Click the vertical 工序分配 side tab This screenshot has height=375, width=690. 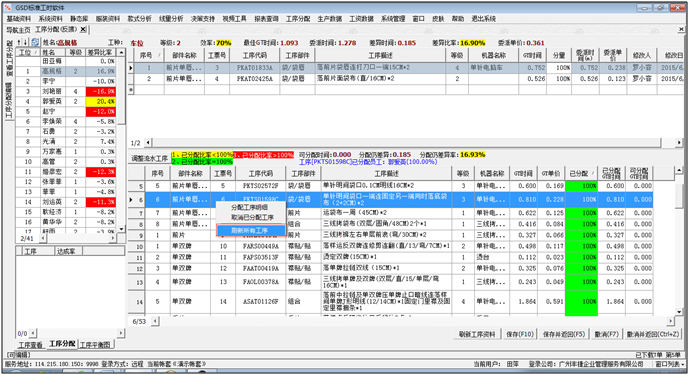pos(9,100)
